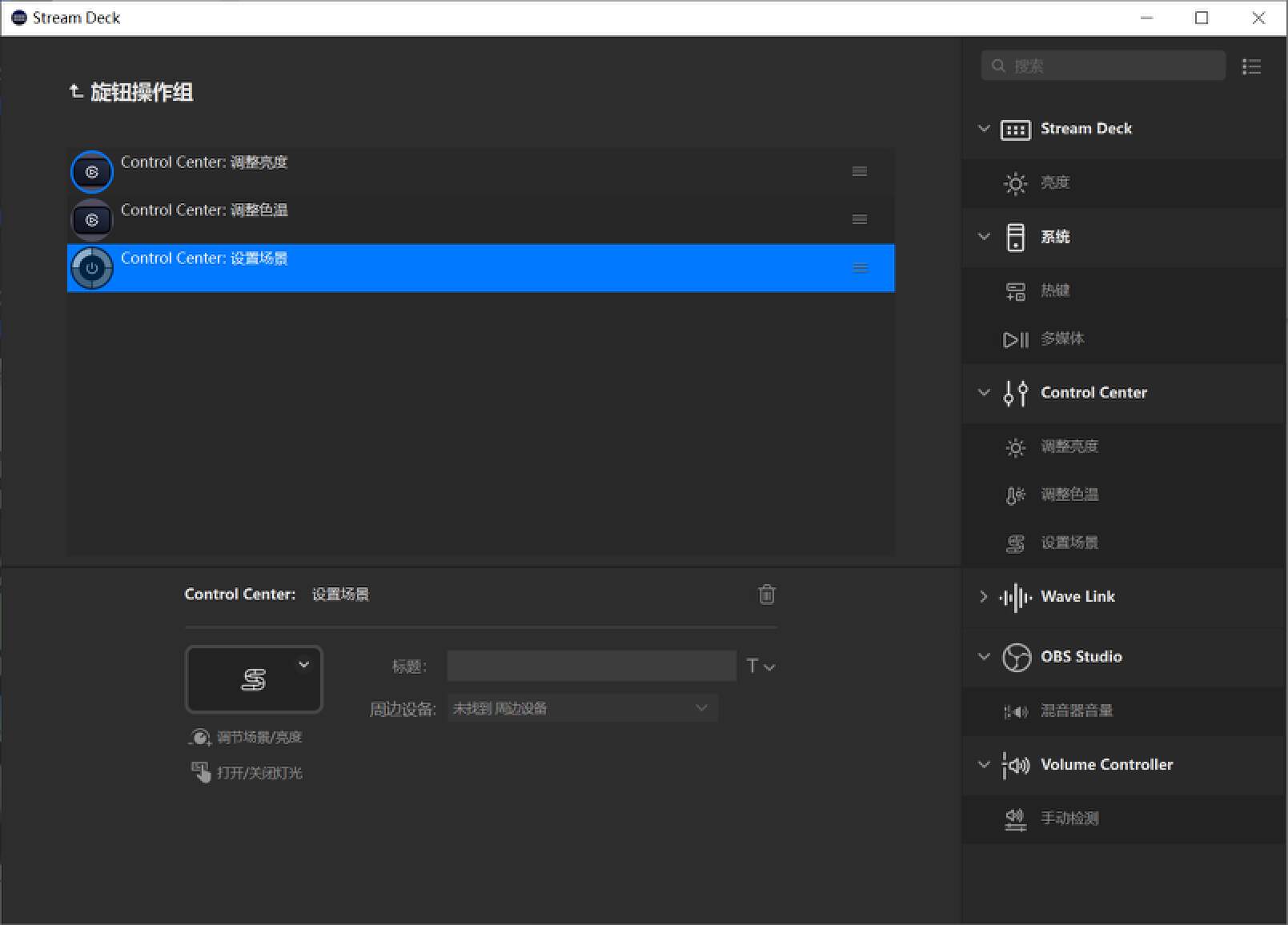This screenshot has width=1288, height=925.
Task: Click the back arrow beside 旋钮操作组
Action: click(x=75, y=91)
